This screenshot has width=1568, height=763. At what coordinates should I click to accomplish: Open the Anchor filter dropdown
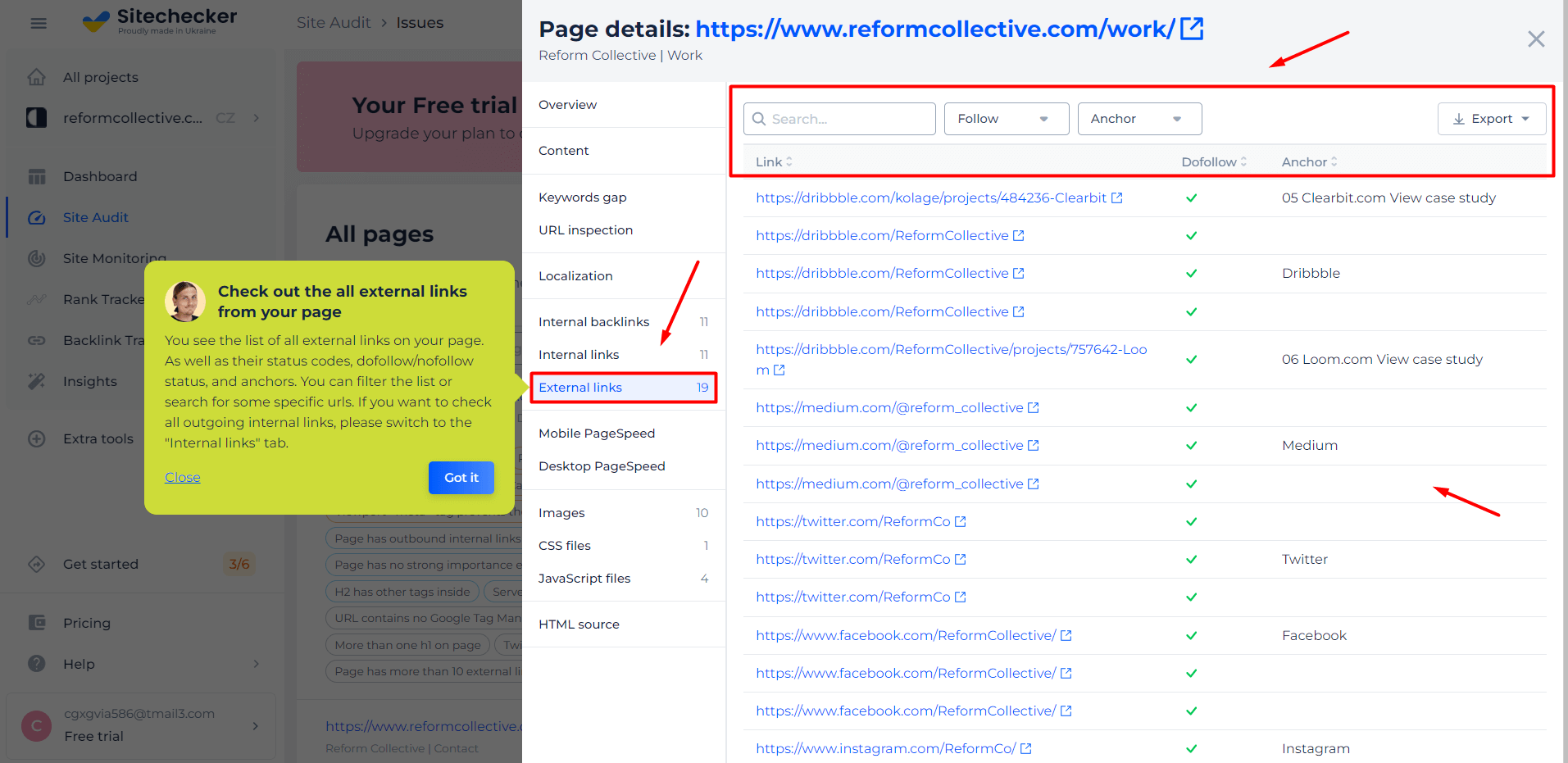pyautogui.click(x=1139, y=119)
